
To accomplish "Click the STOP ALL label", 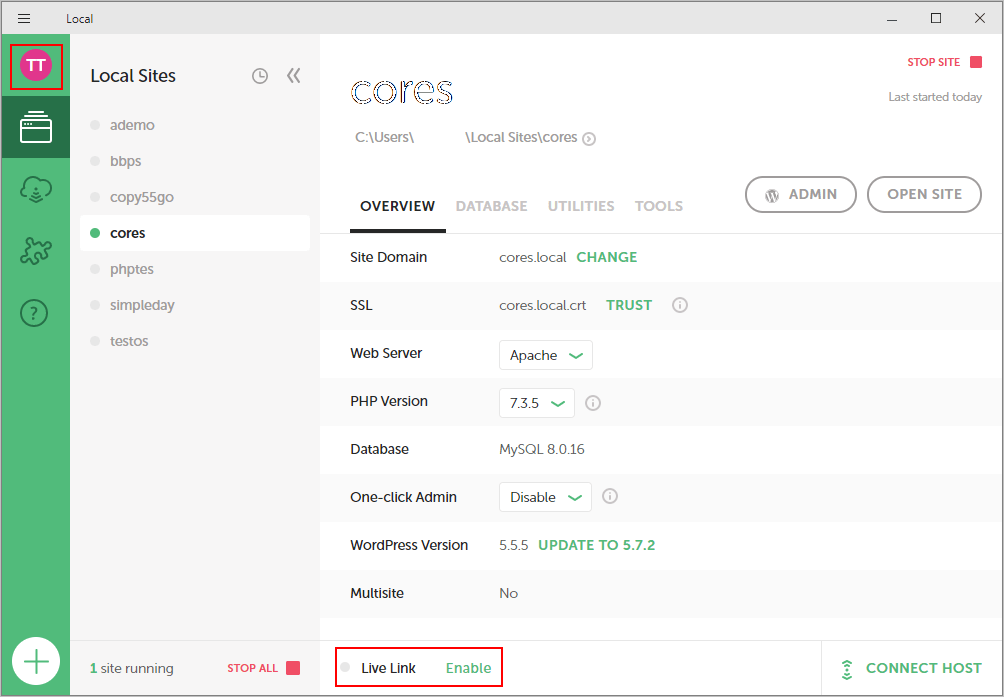I will (252, 668).
